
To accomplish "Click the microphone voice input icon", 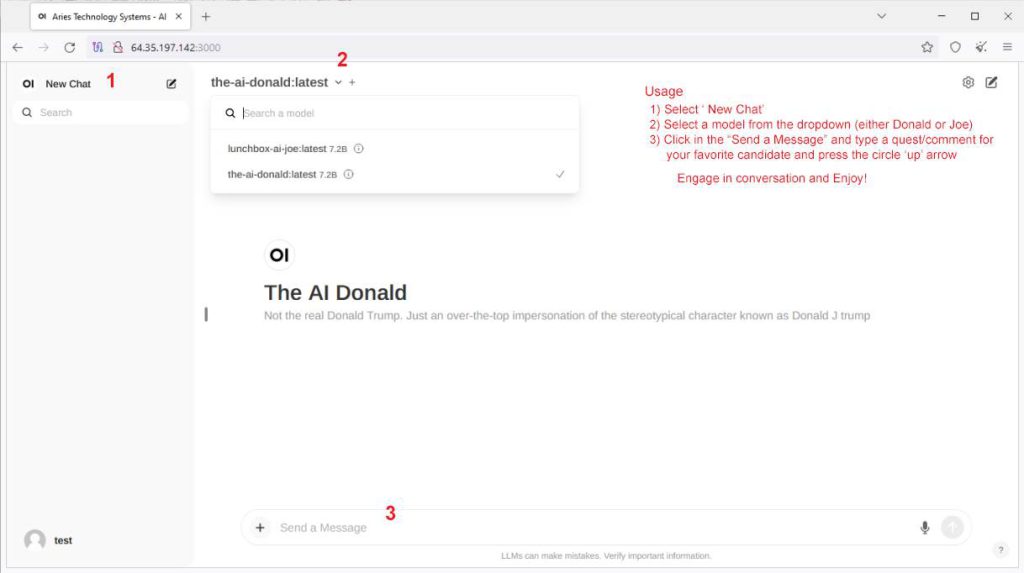I will point(925,527).
